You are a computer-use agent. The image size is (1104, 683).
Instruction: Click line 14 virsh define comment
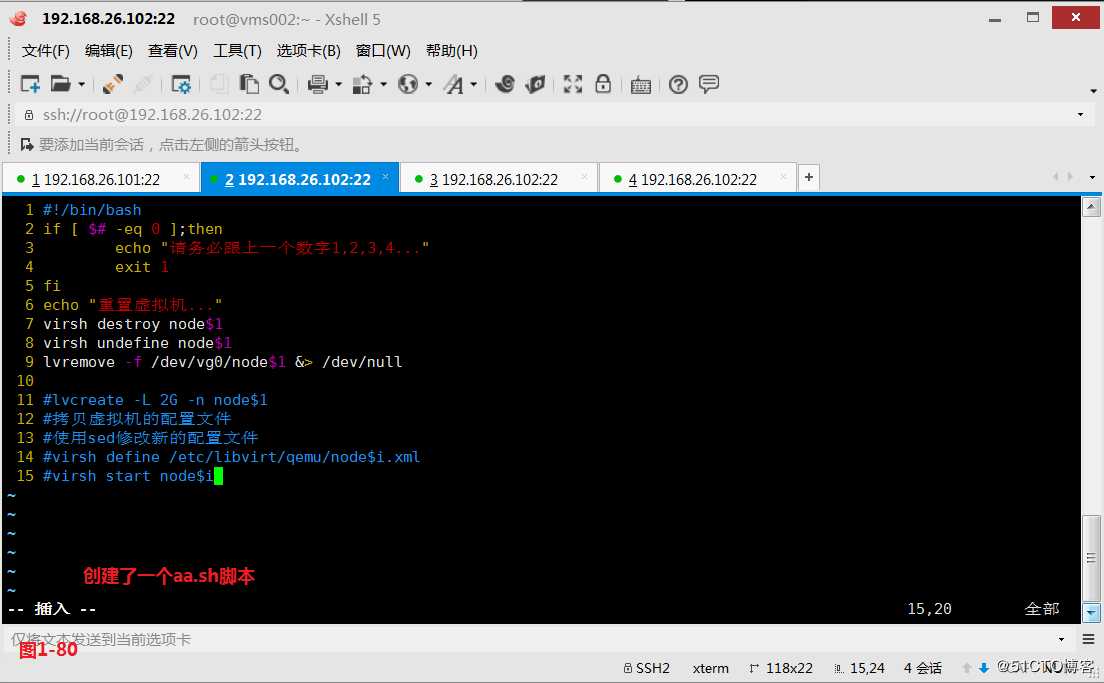point(232,457)
